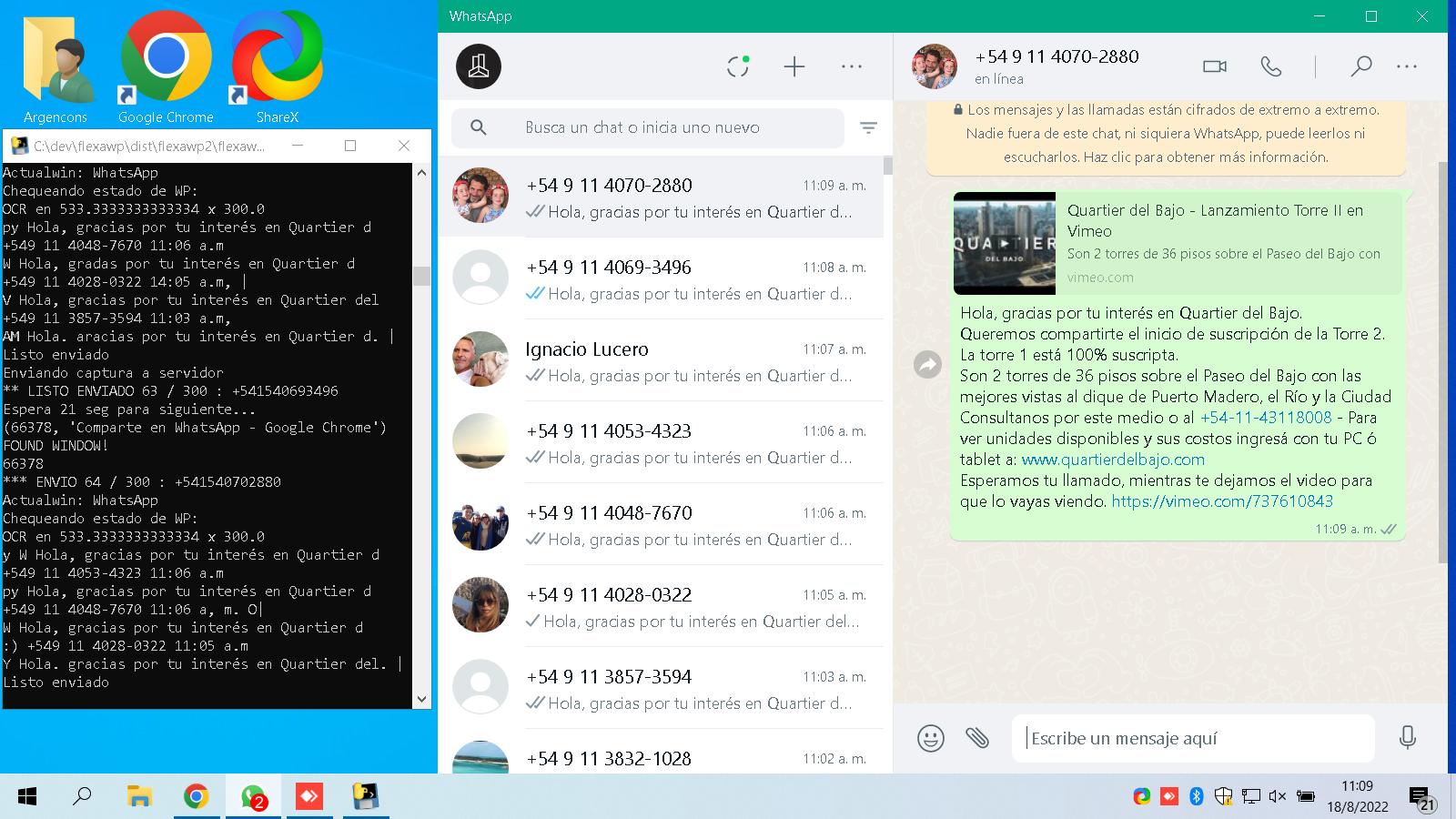Switch to WhatsApp taskbar icon with badge
The image size is (1456, 819).
(254, 797)
